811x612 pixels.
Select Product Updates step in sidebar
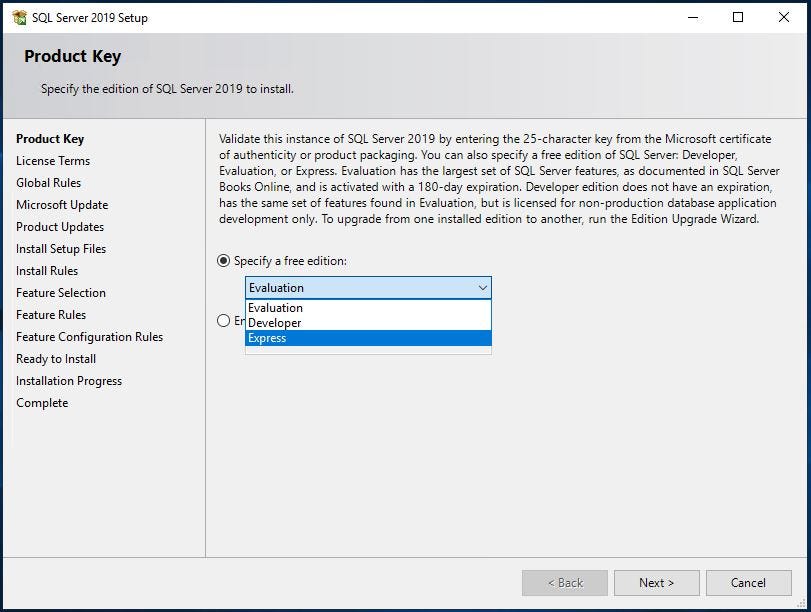60,227
